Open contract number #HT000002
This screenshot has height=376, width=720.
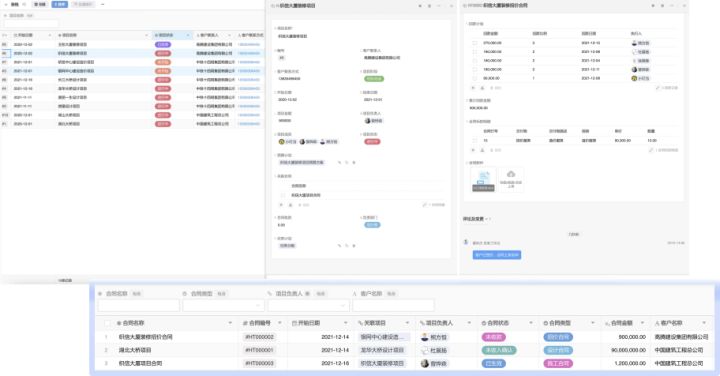click(259, 337)
